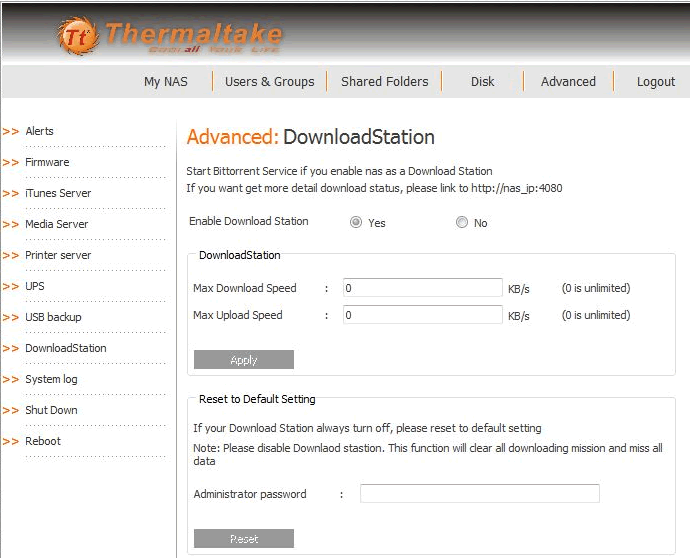
Task: Click the Apply button
Action: coord(244,360)
